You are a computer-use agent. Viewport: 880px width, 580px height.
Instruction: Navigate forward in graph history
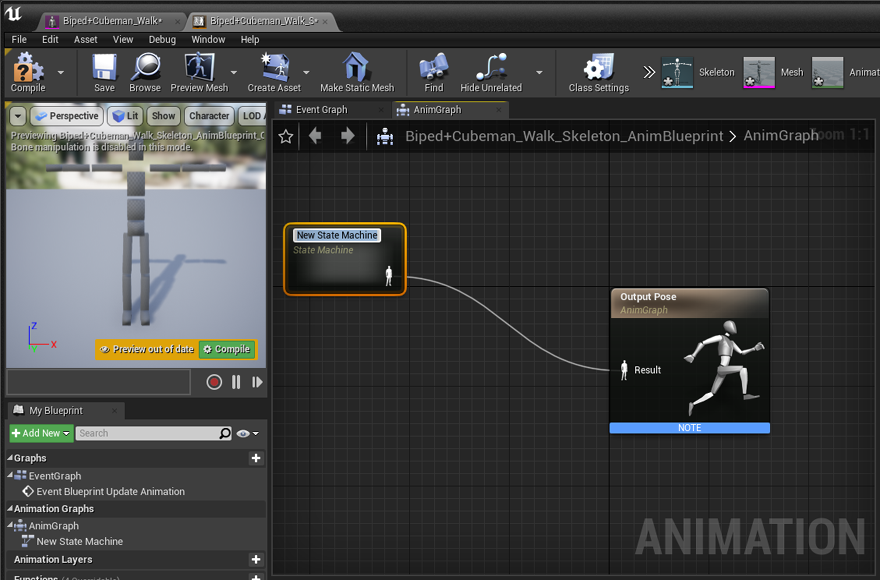click(347, 136)
